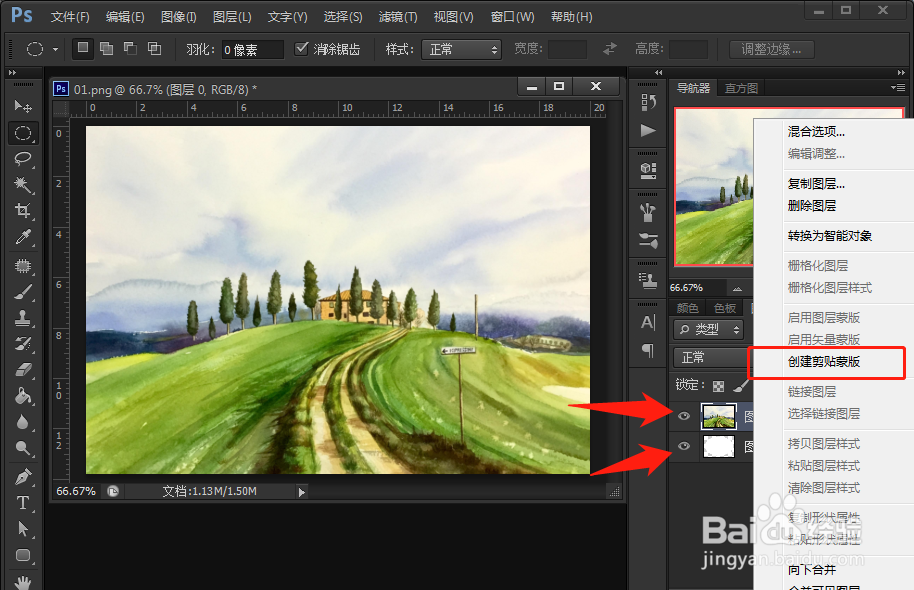Image resolution: width=914 pixels, height=590 pixels.
Task: Select the Spot Healing Brush tool
Action: pos(23,266)
